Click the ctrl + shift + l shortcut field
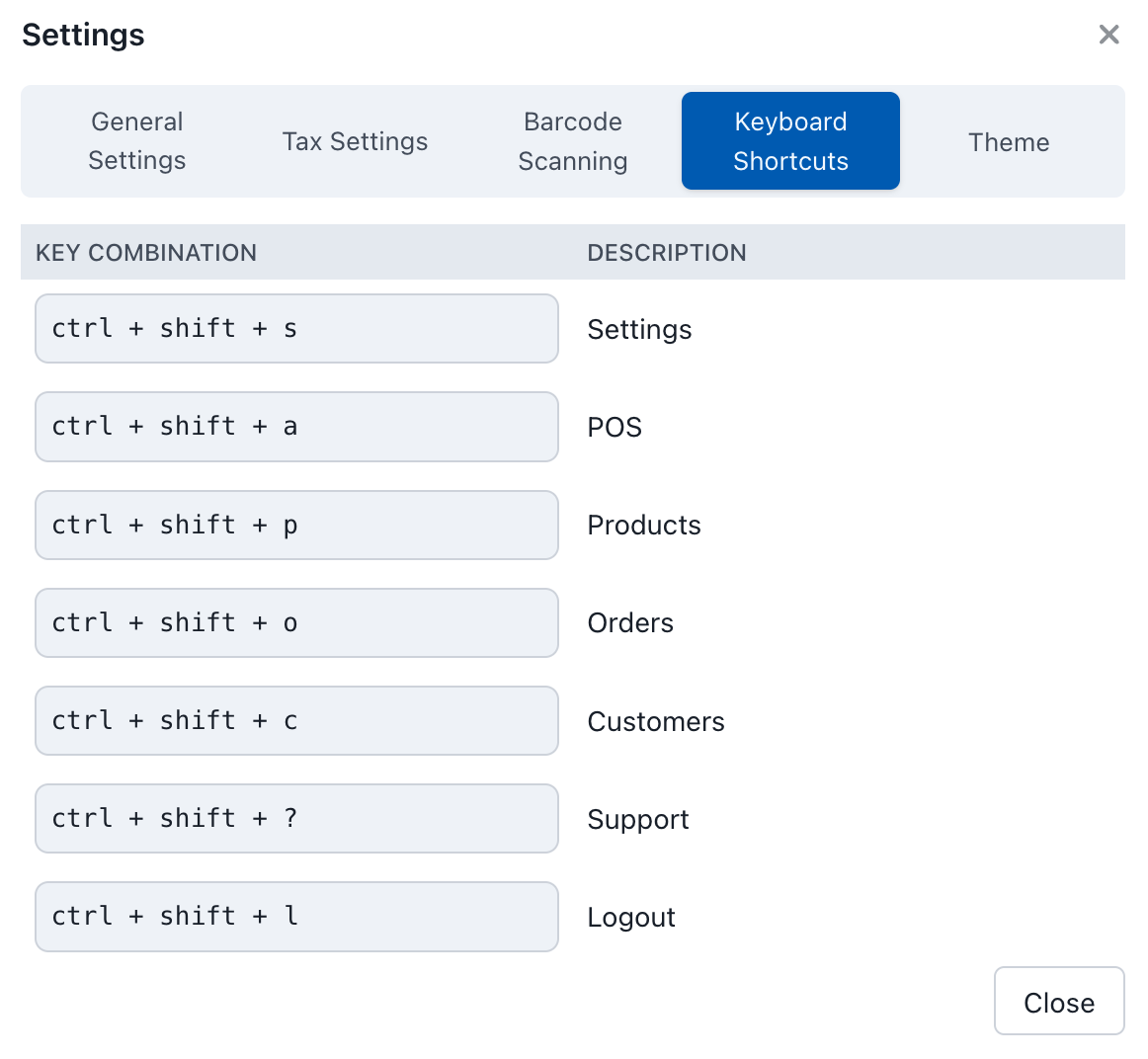The width and height of the screenshot is (1148, 1059). 296,916
